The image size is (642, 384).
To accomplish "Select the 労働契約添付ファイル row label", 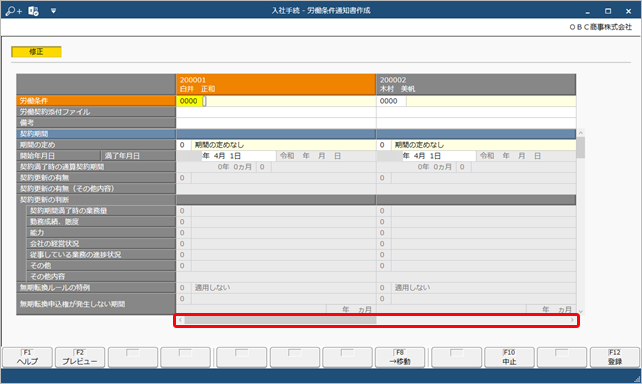I will click(96, 112).
